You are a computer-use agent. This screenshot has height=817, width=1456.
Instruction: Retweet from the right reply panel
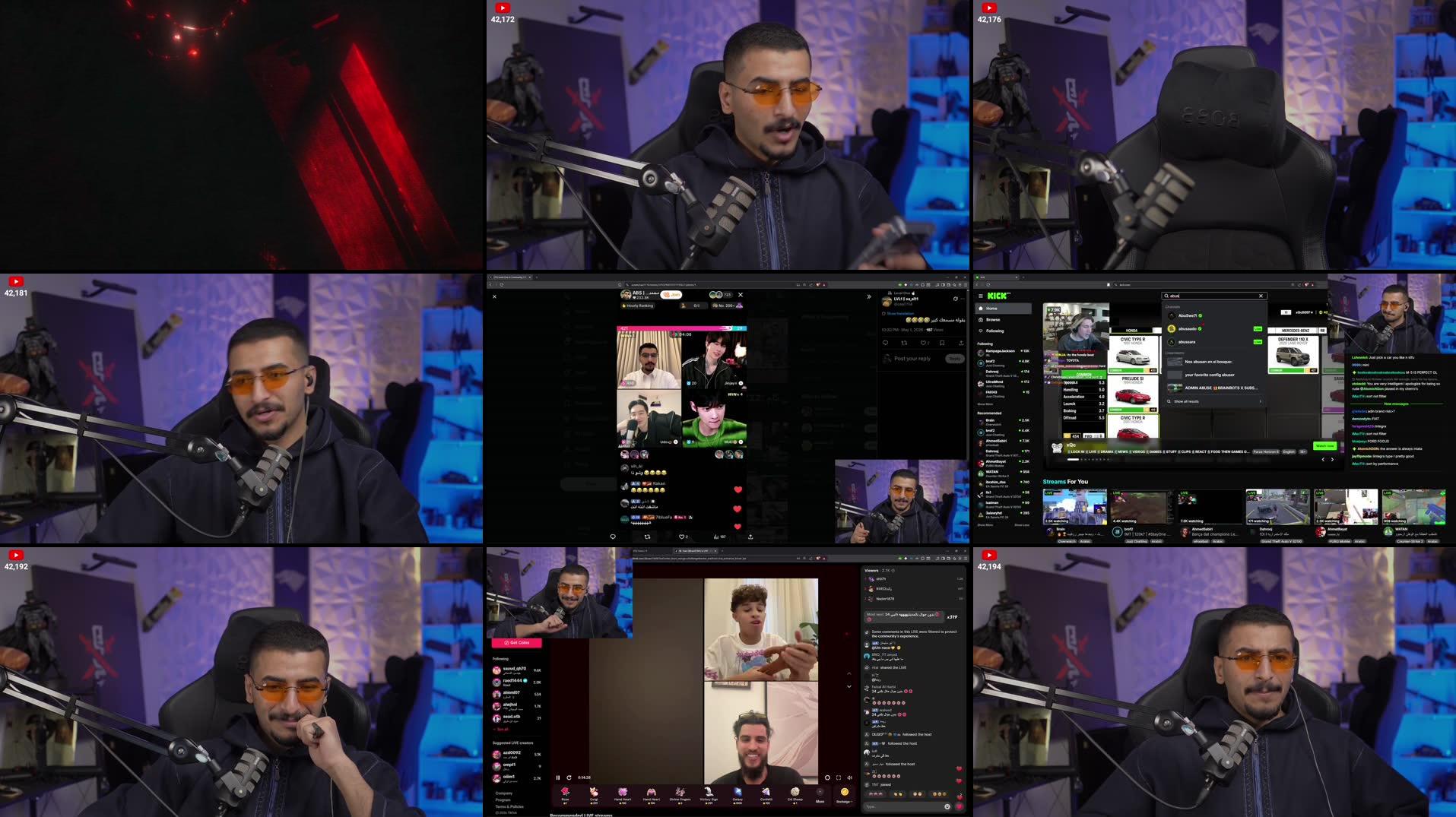pyautogui.click(x=904, y=343)
